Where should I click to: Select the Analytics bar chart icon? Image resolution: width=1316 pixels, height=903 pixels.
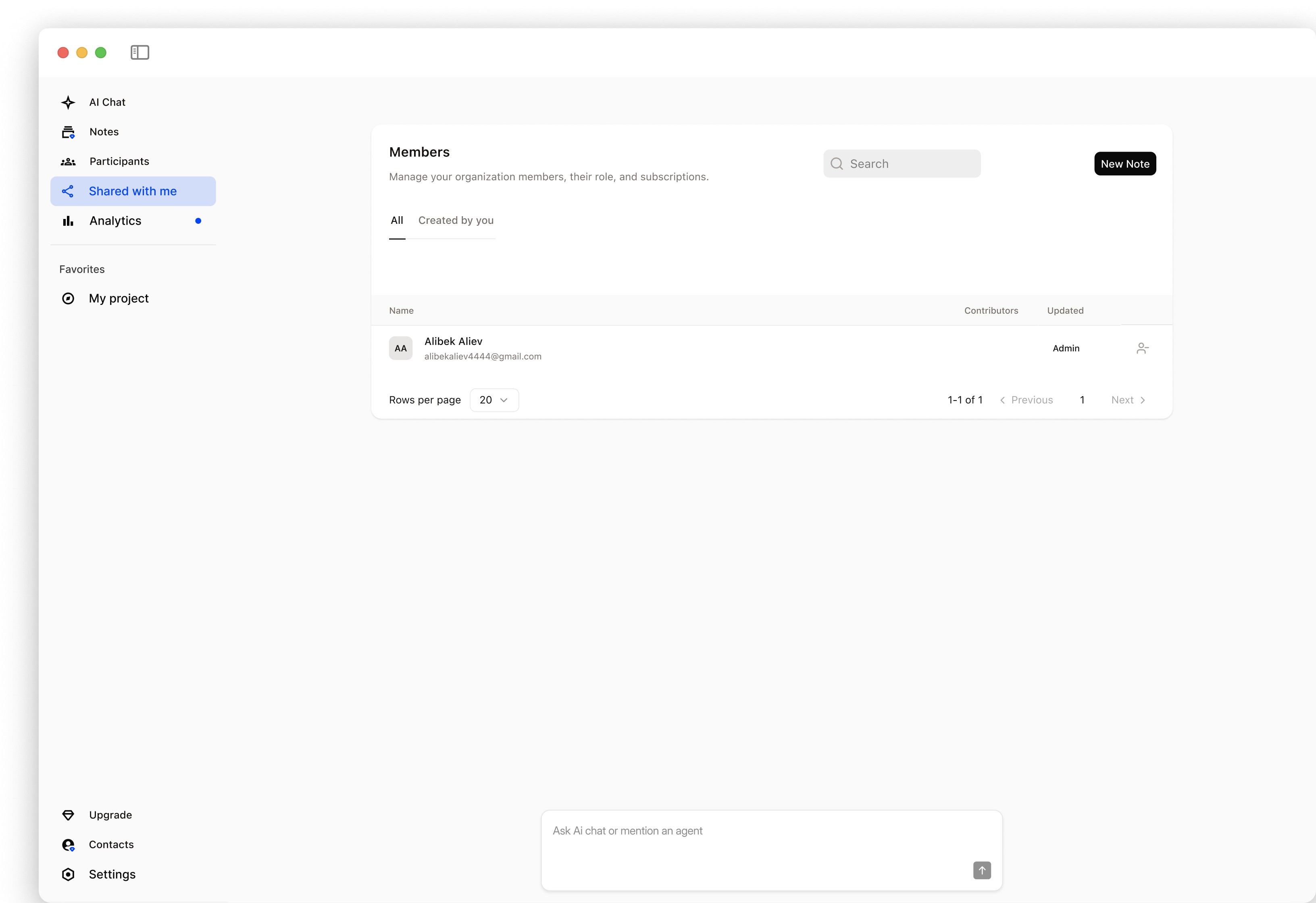pyautogui.click(x=68, y=221)
